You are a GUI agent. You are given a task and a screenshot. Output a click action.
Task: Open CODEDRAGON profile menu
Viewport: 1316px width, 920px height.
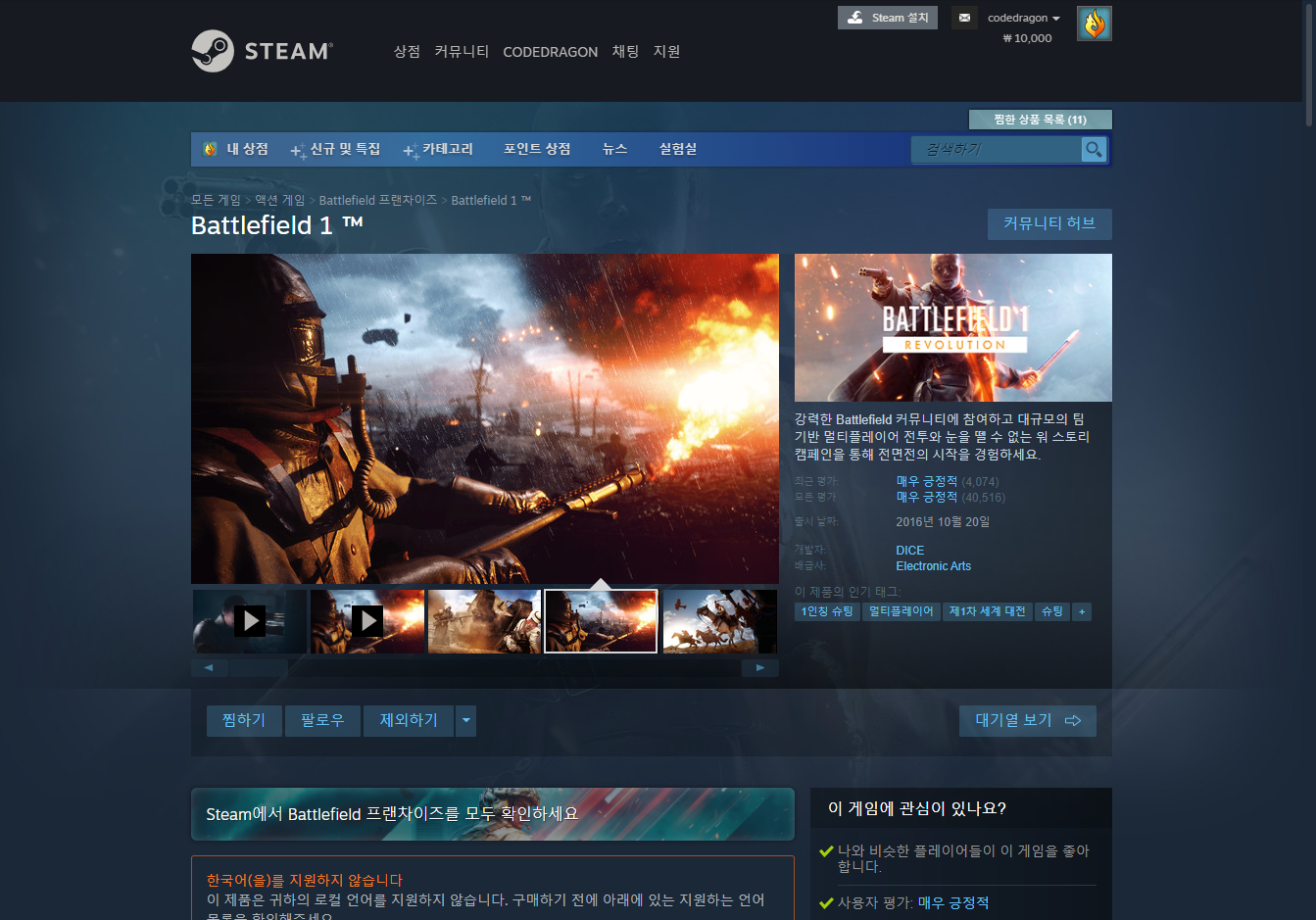point(550,52)
